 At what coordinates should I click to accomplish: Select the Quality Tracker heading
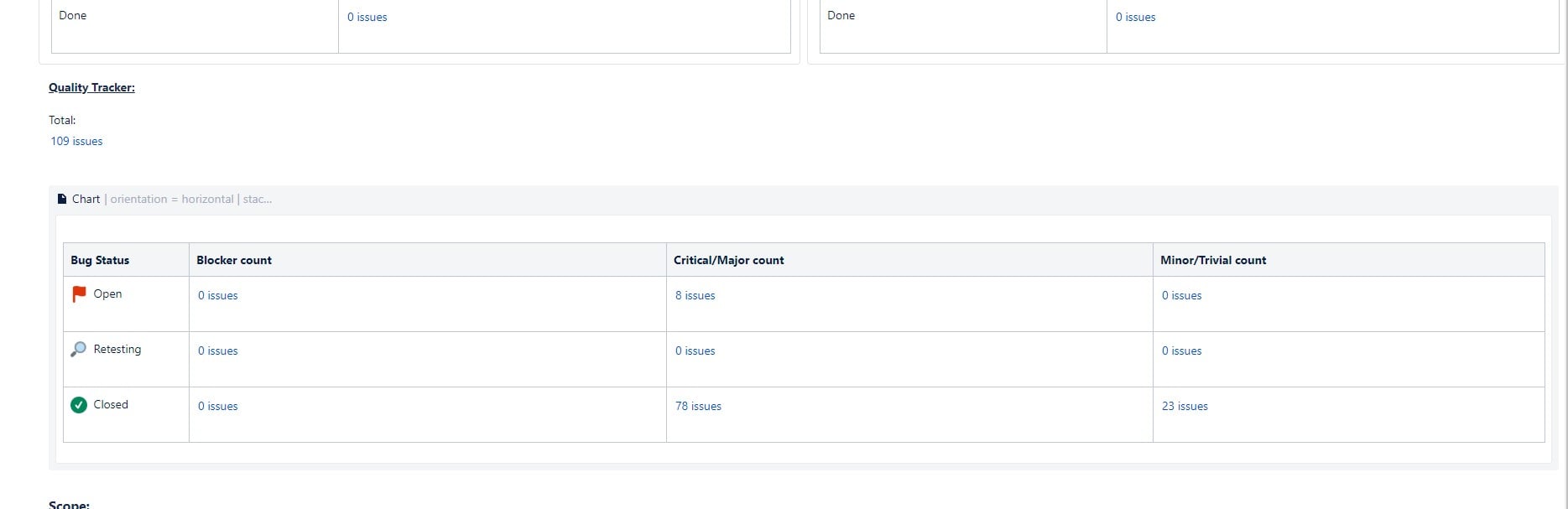91,87
